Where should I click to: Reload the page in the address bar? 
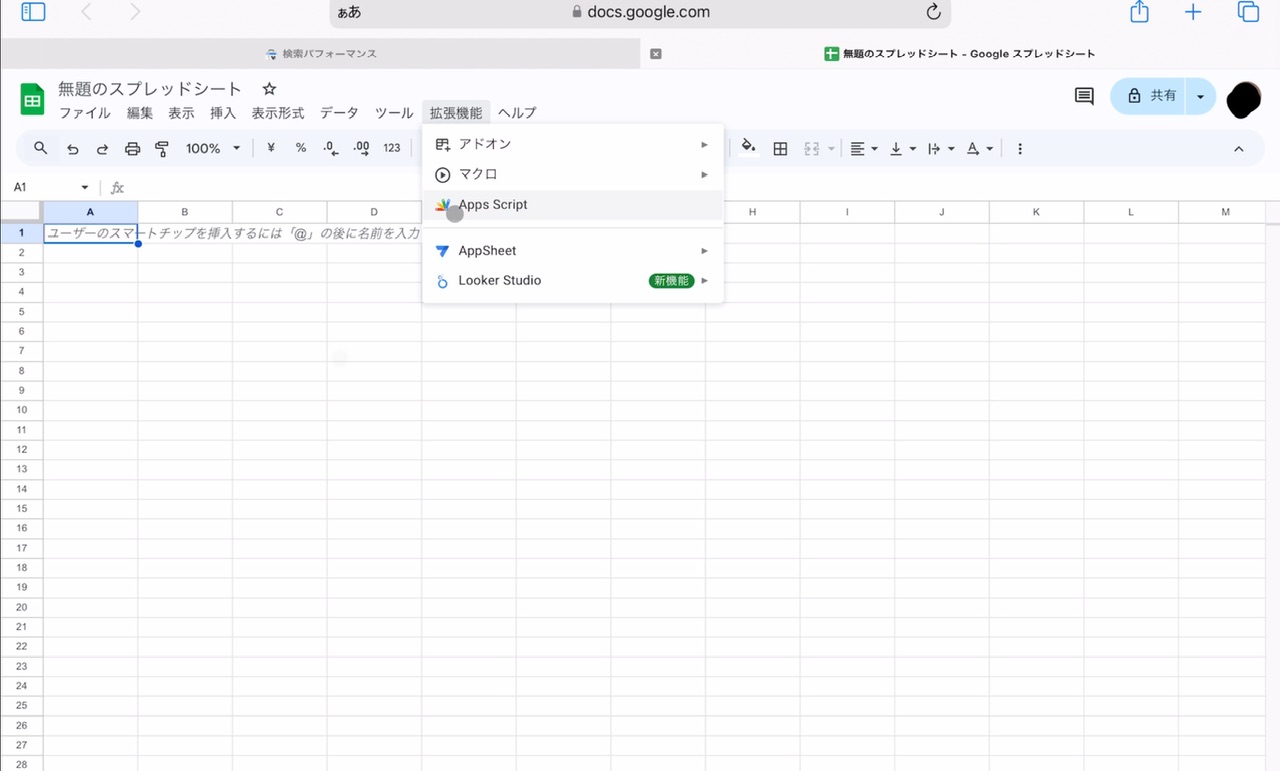tap(933, 12)
